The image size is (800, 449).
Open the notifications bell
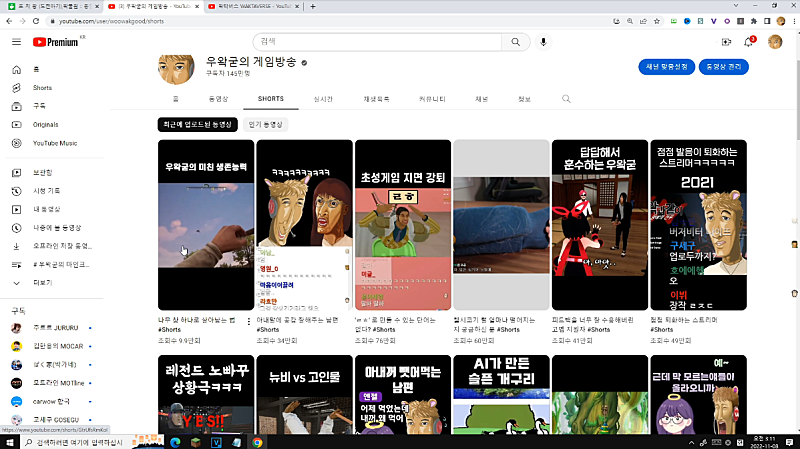pos(748,42)
